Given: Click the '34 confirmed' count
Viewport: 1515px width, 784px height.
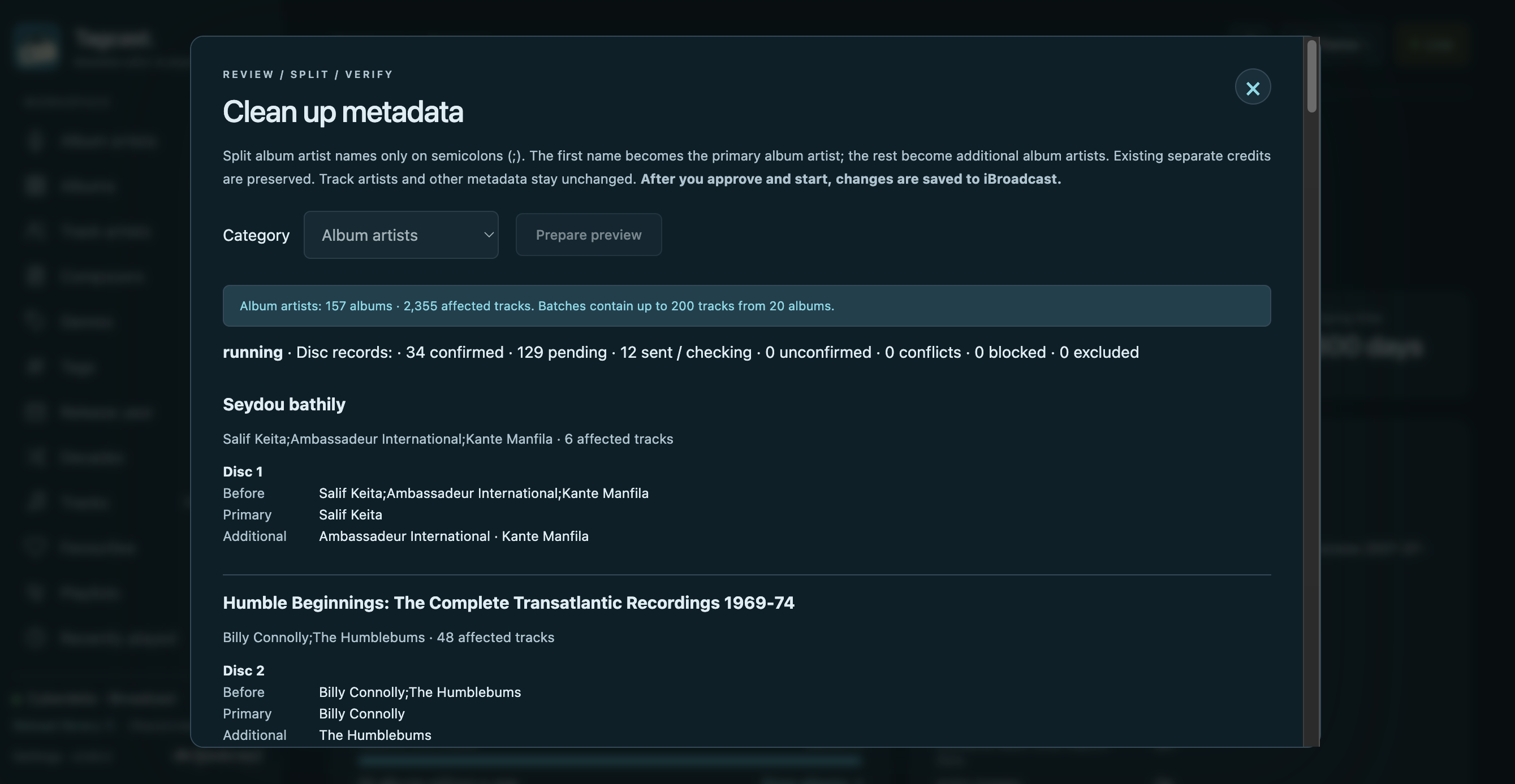Looking at the screenshot, I should coord(455,352).
